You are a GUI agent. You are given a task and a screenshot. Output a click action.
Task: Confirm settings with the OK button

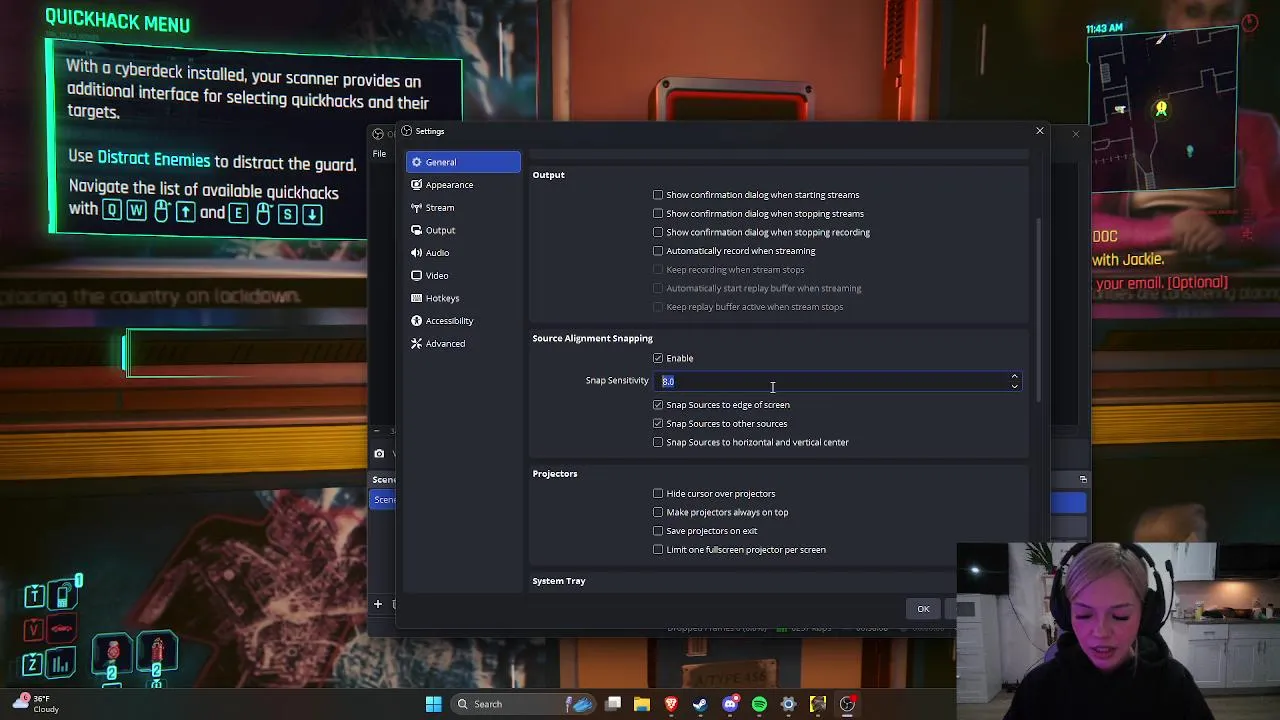pyautogui.click(x=923, y=609)
